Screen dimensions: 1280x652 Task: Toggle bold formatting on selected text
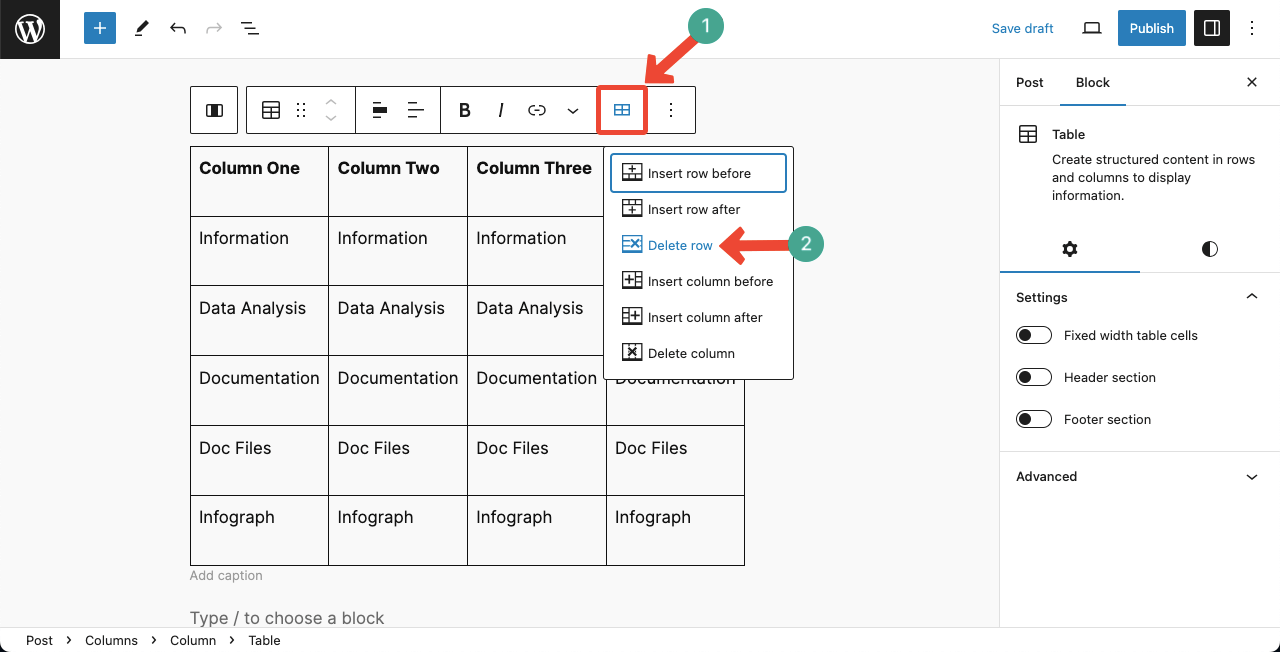tap(464, 110)
